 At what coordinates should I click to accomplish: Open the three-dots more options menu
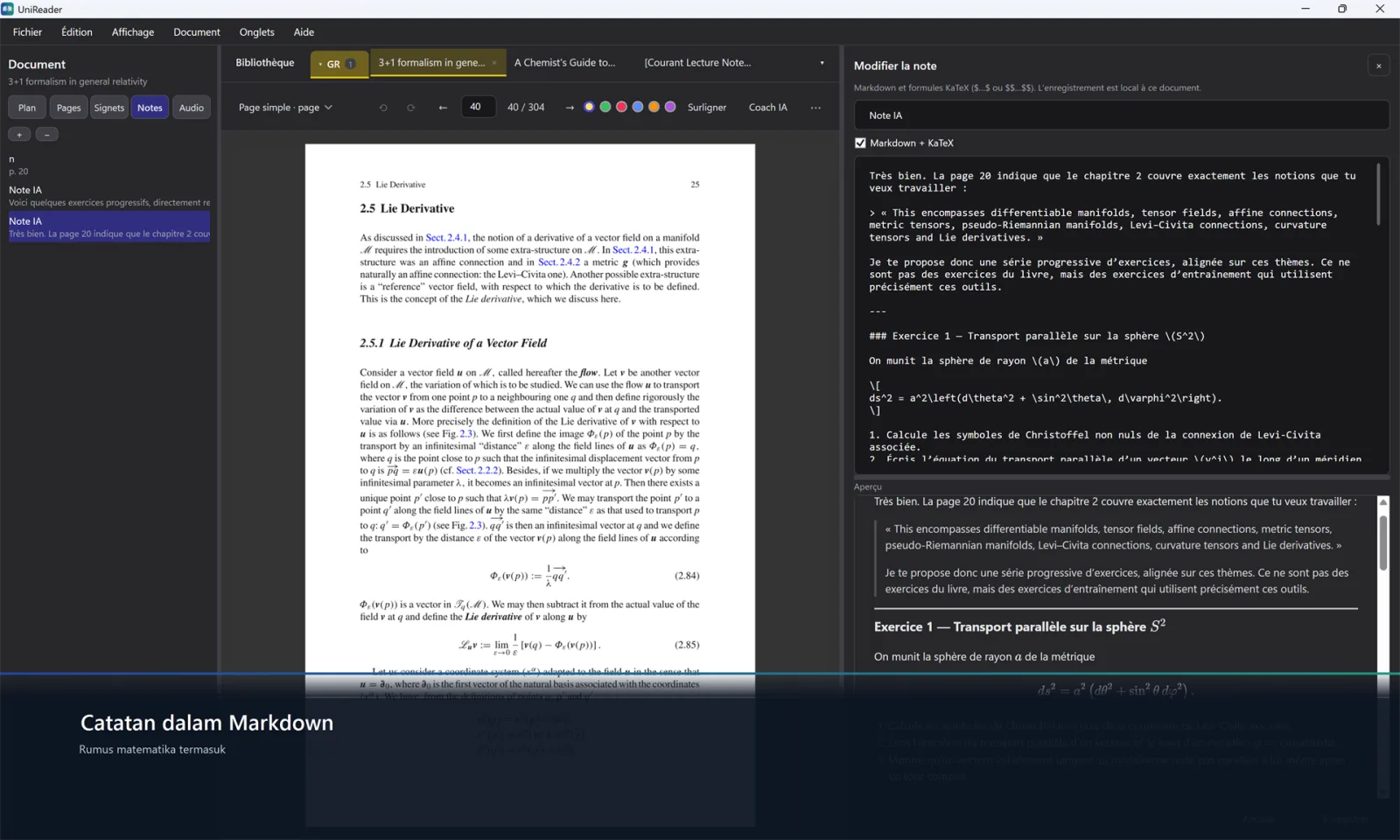(x=815, y=108)
